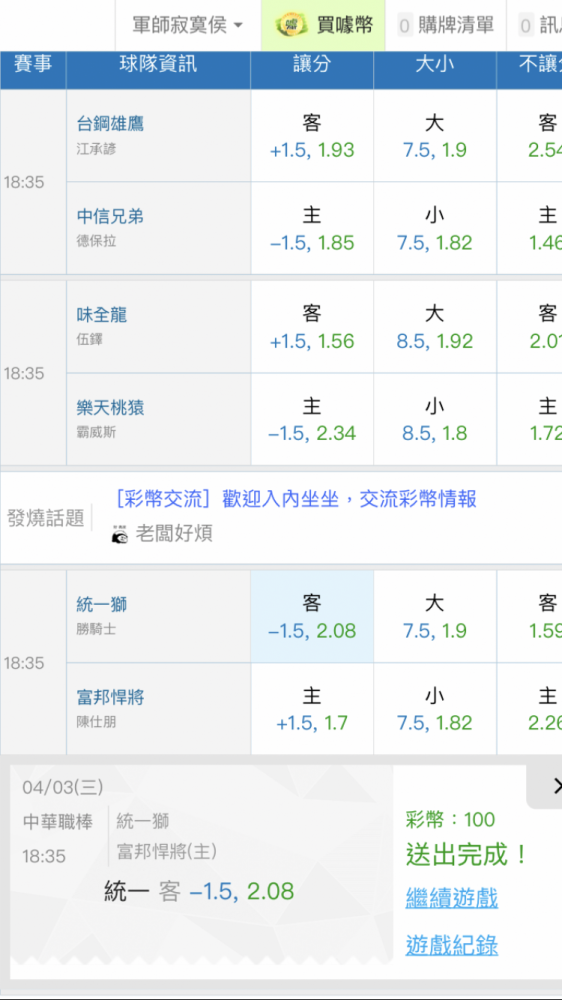Screen dimensions: 562x1000
Task: Select 味全龍 客 +1.5, 1.56 handicap
Action: coord(312,327)
